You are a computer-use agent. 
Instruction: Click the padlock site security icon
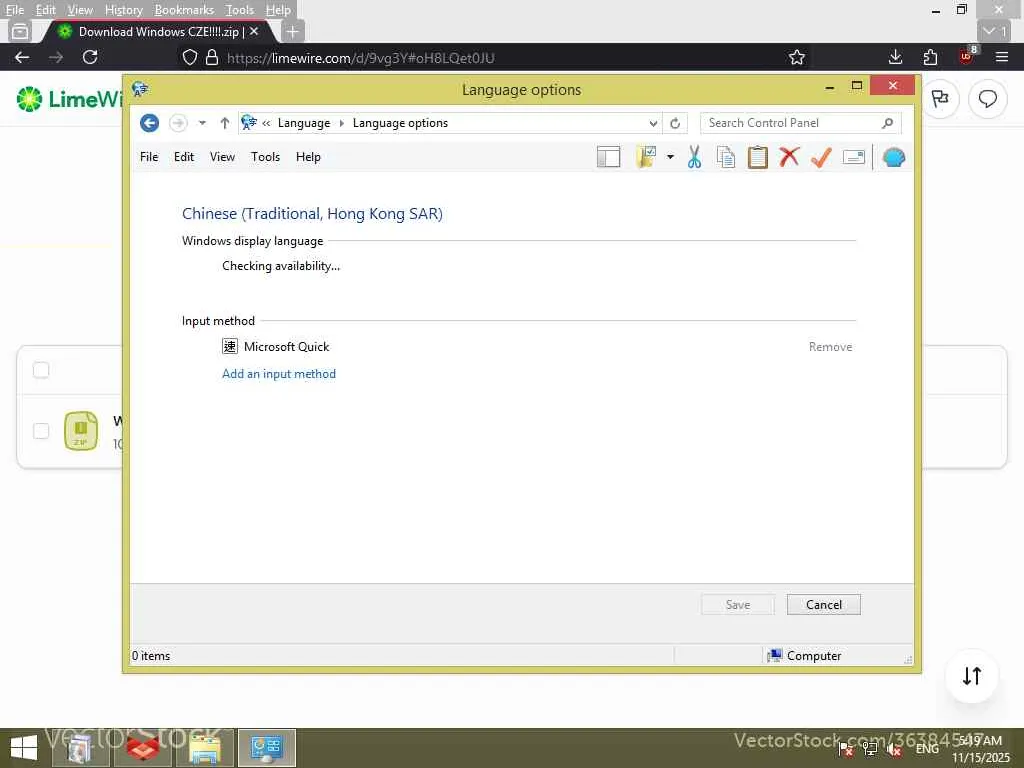[212, 57]
